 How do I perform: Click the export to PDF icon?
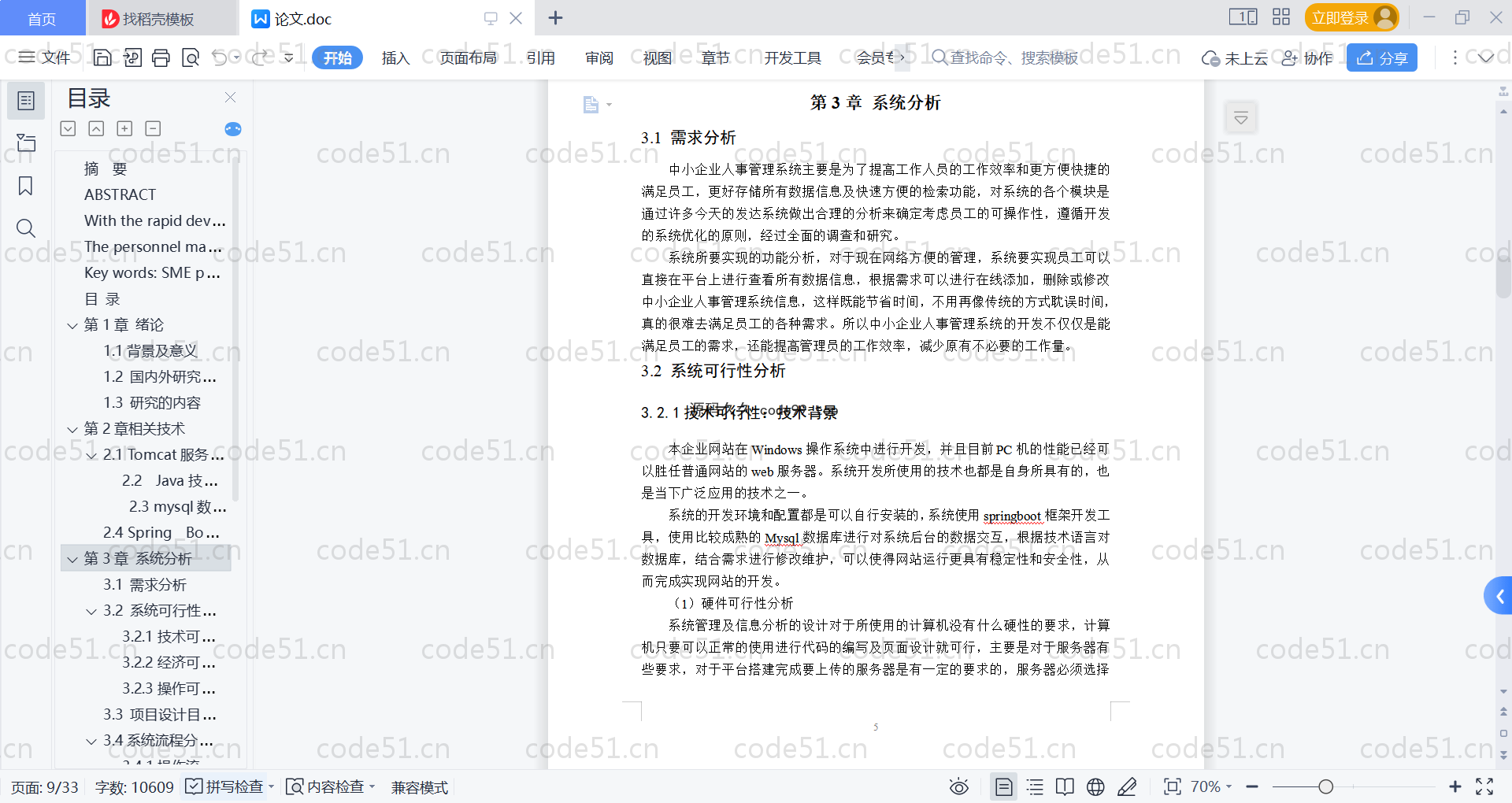132,57
